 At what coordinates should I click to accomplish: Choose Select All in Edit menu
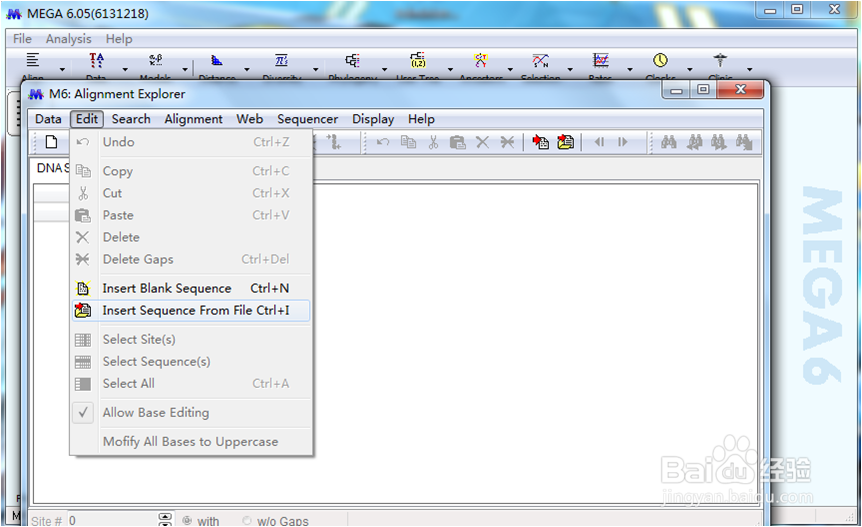[x=191, y=384]
